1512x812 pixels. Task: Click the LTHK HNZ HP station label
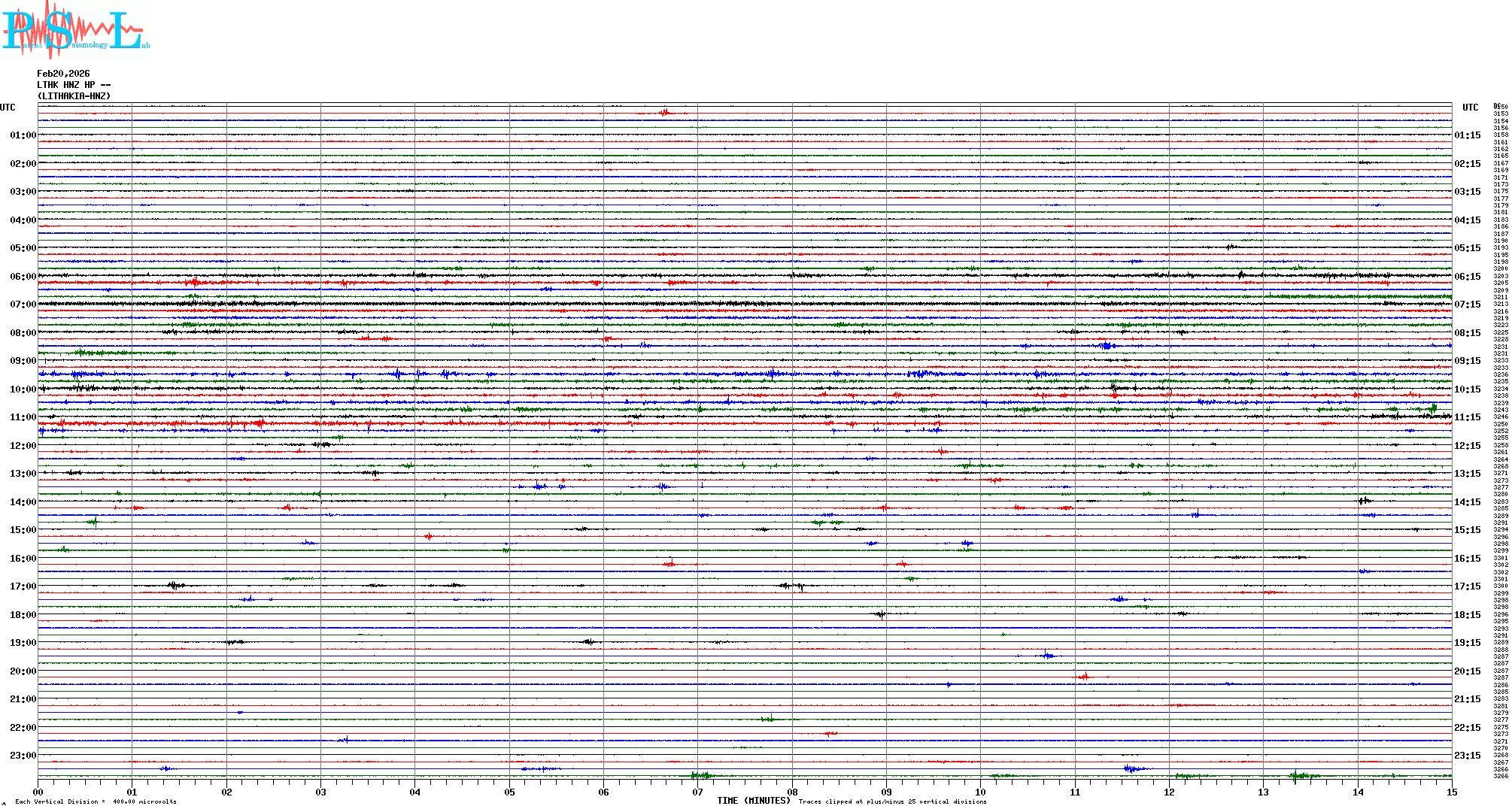pos(73,85)
